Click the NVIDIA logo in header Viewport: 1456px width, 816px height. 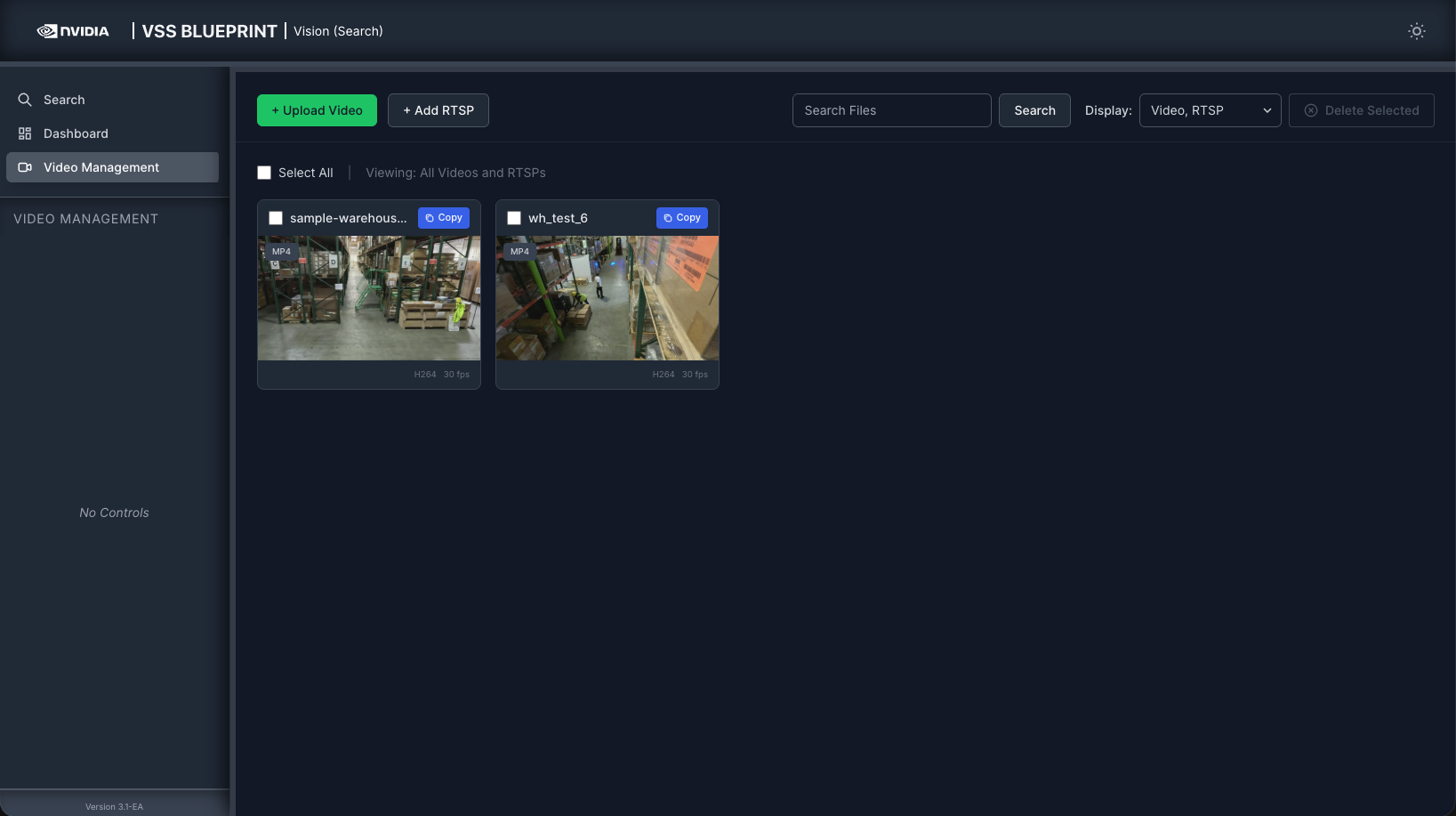coord(73,31)
